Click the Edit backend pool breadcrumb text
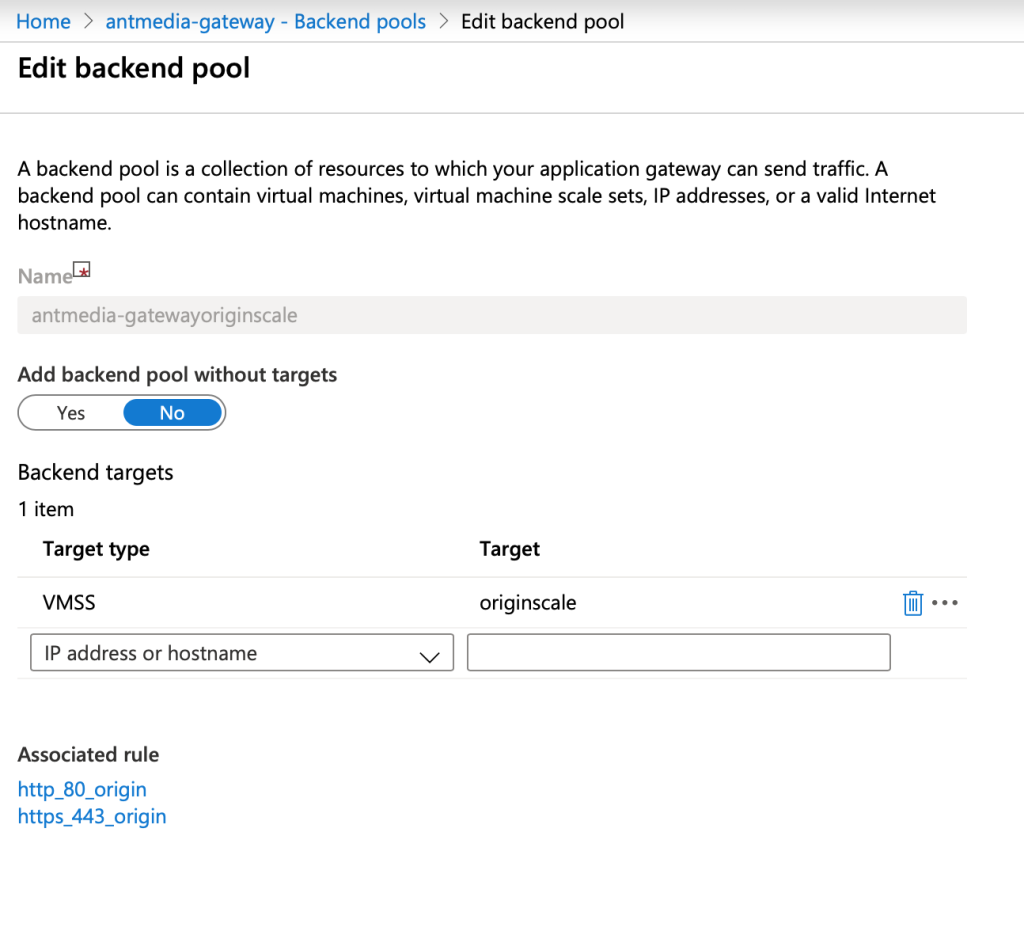 [543, 22]
